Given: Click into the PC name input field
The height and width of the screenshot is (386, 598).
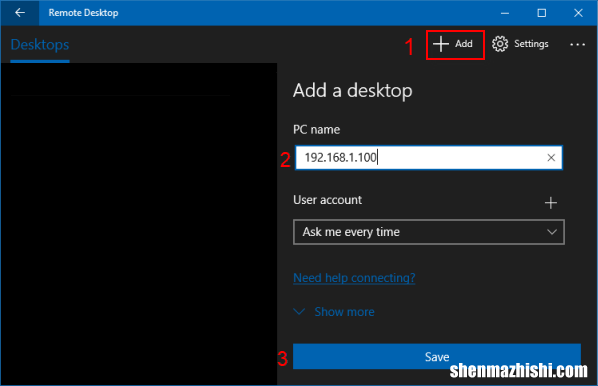Looking at the screenshot, I should pos(428,158).
